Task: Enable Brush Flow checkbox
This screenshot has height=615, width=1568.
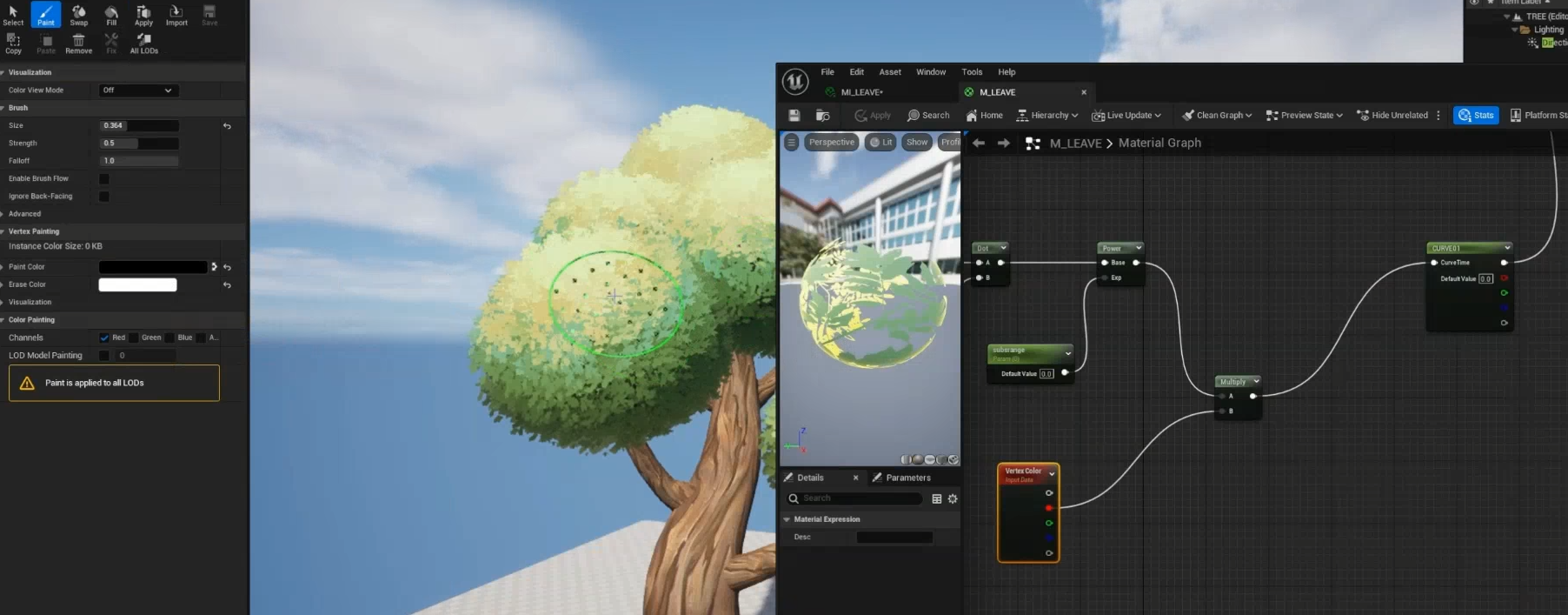Action: click(104, 178)
